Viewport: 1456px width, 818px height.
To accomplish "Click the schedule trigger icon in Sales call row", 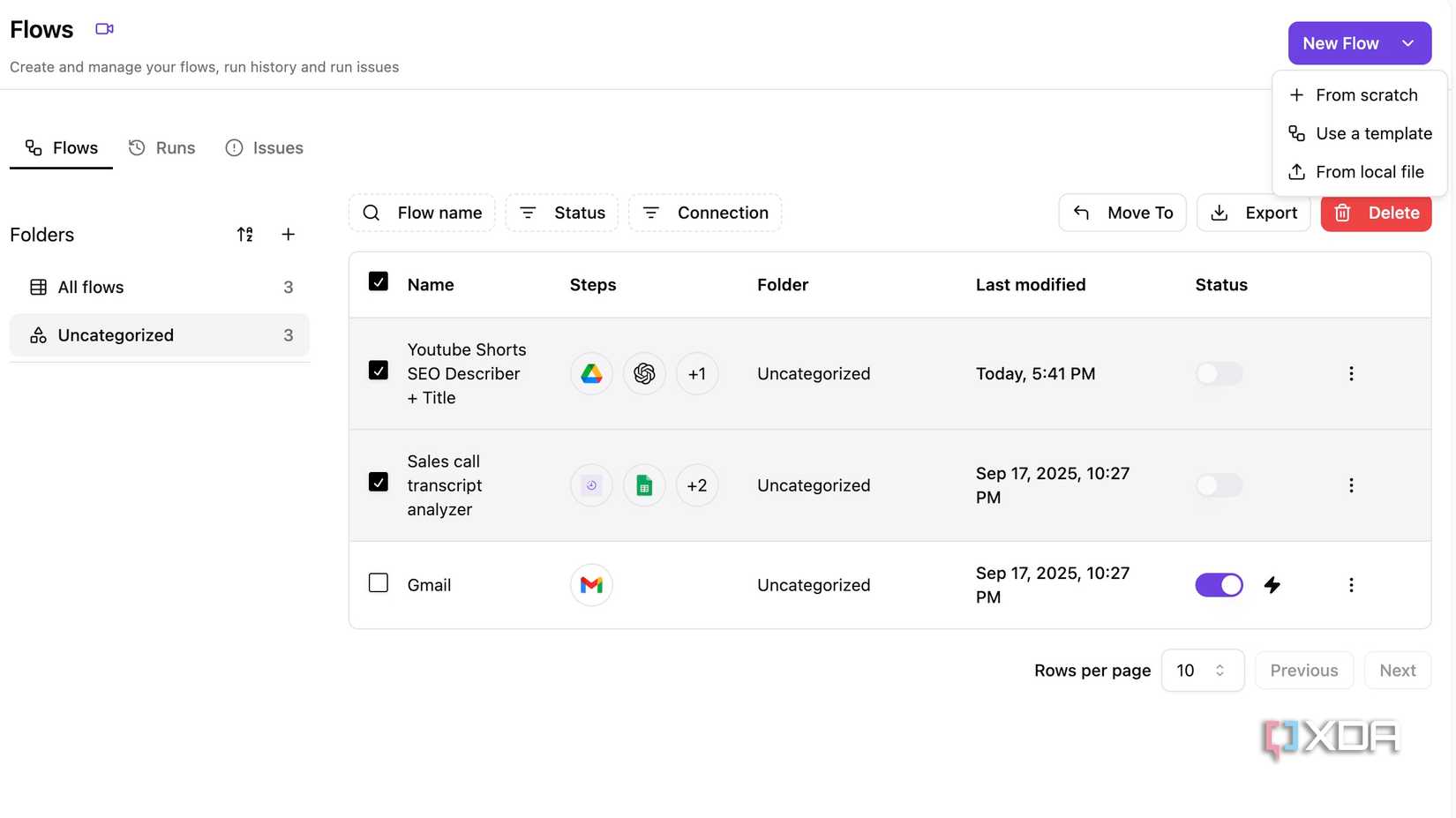I will coord(590,484).
